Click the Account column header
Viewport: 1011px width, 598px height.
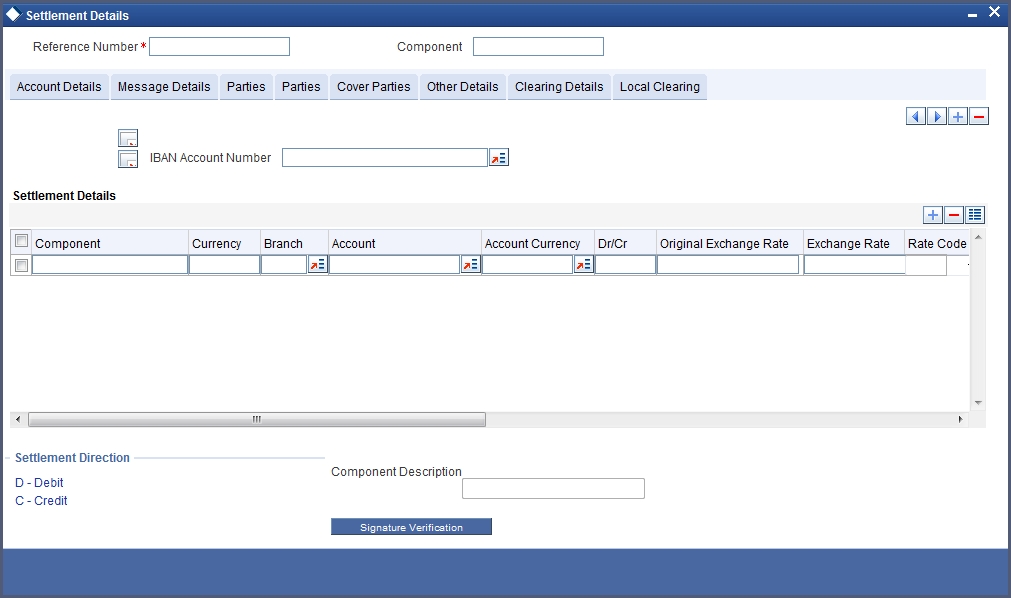[353, 244]
